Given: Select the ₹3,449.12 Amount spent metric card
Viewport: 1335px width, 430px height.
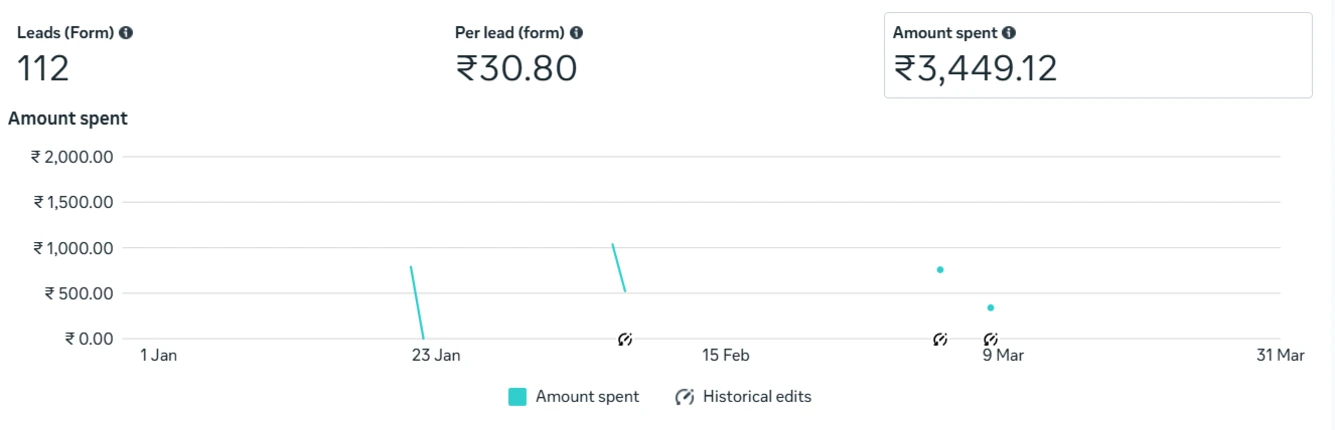Looking at the screenshot, I should [1097, 55].
